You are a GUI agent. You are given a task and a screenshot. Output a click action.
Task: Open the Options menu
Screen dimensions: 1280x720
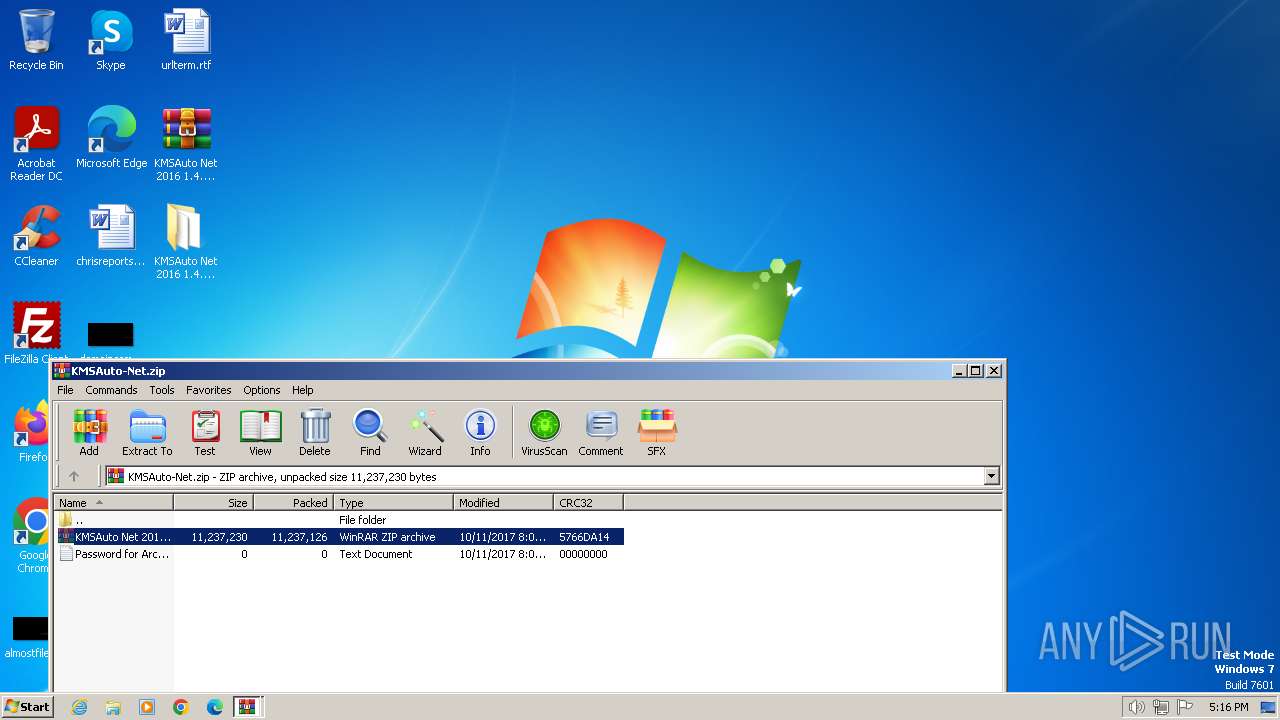[262, 390]
